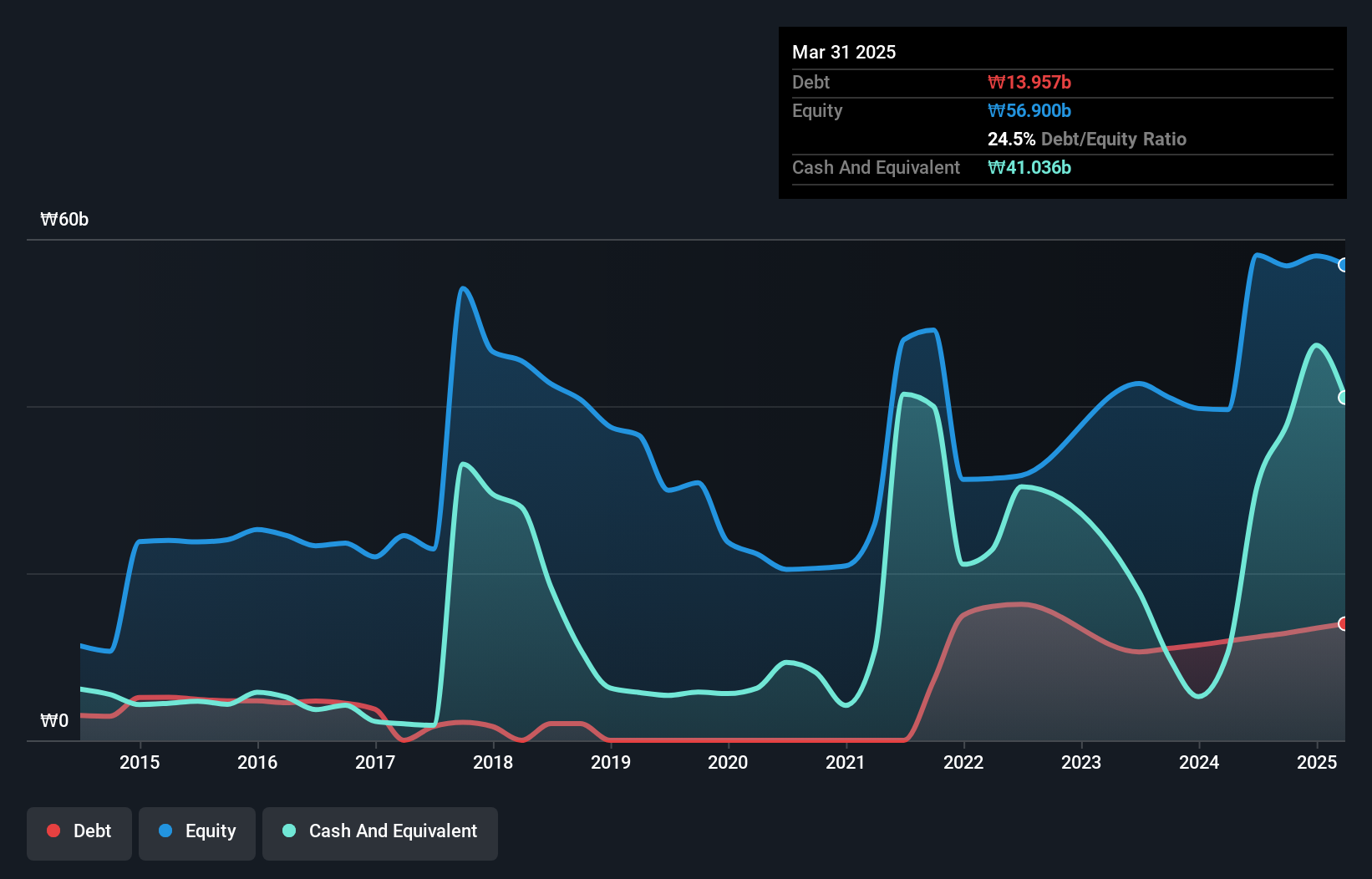The image size is (1372, 879).
Task: Expand the Mar 31 2025 tooltip header
Action: click(844, 52)
